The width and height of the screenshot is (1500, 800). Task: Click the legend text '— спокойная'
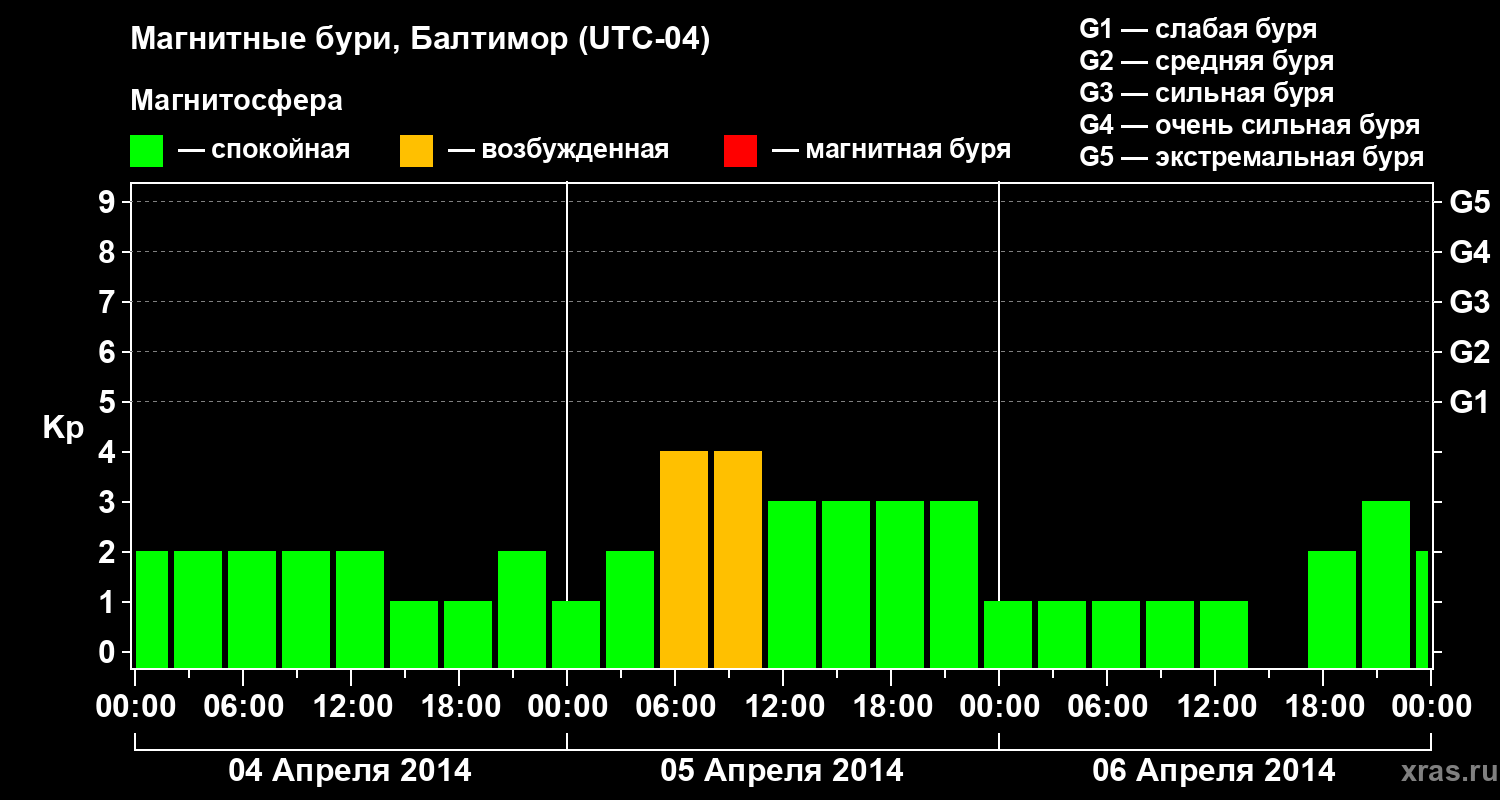264,150
